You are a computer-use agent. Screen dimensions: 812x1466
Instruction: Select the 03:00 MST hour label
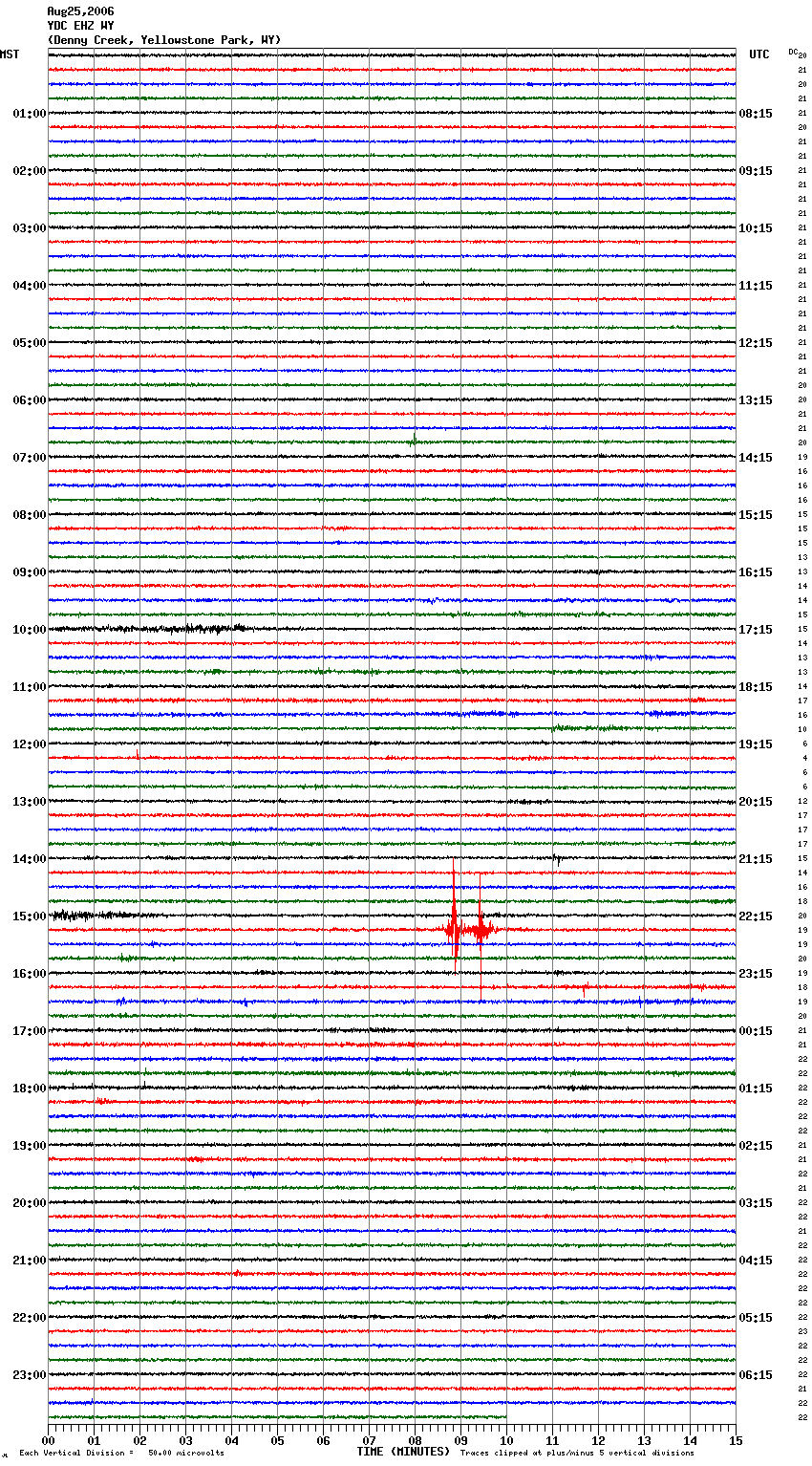(x=30, y=228)
